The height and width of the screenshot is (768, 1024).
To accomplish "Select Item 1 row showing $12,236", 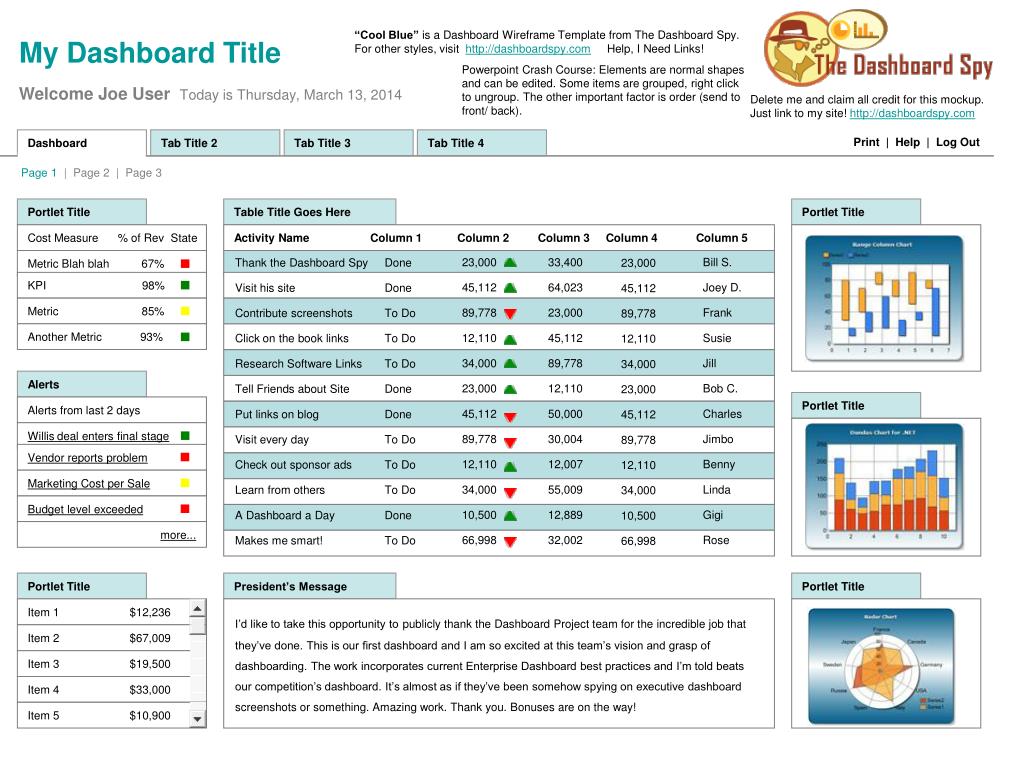I will [x=104, y=613].
